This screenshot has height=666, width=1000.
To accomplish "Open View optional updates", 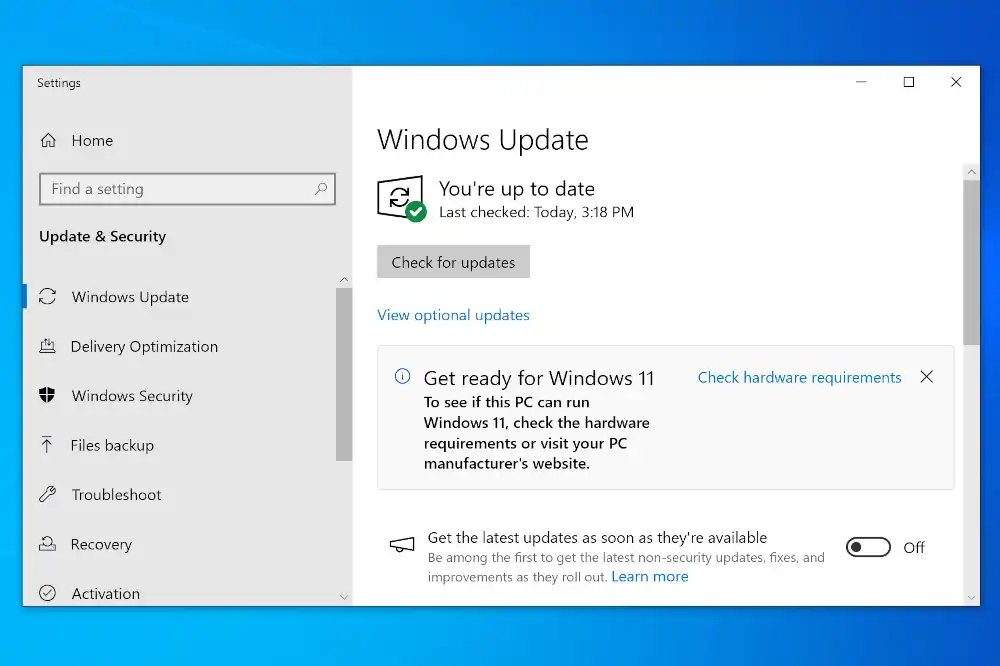I will [453, 315].
